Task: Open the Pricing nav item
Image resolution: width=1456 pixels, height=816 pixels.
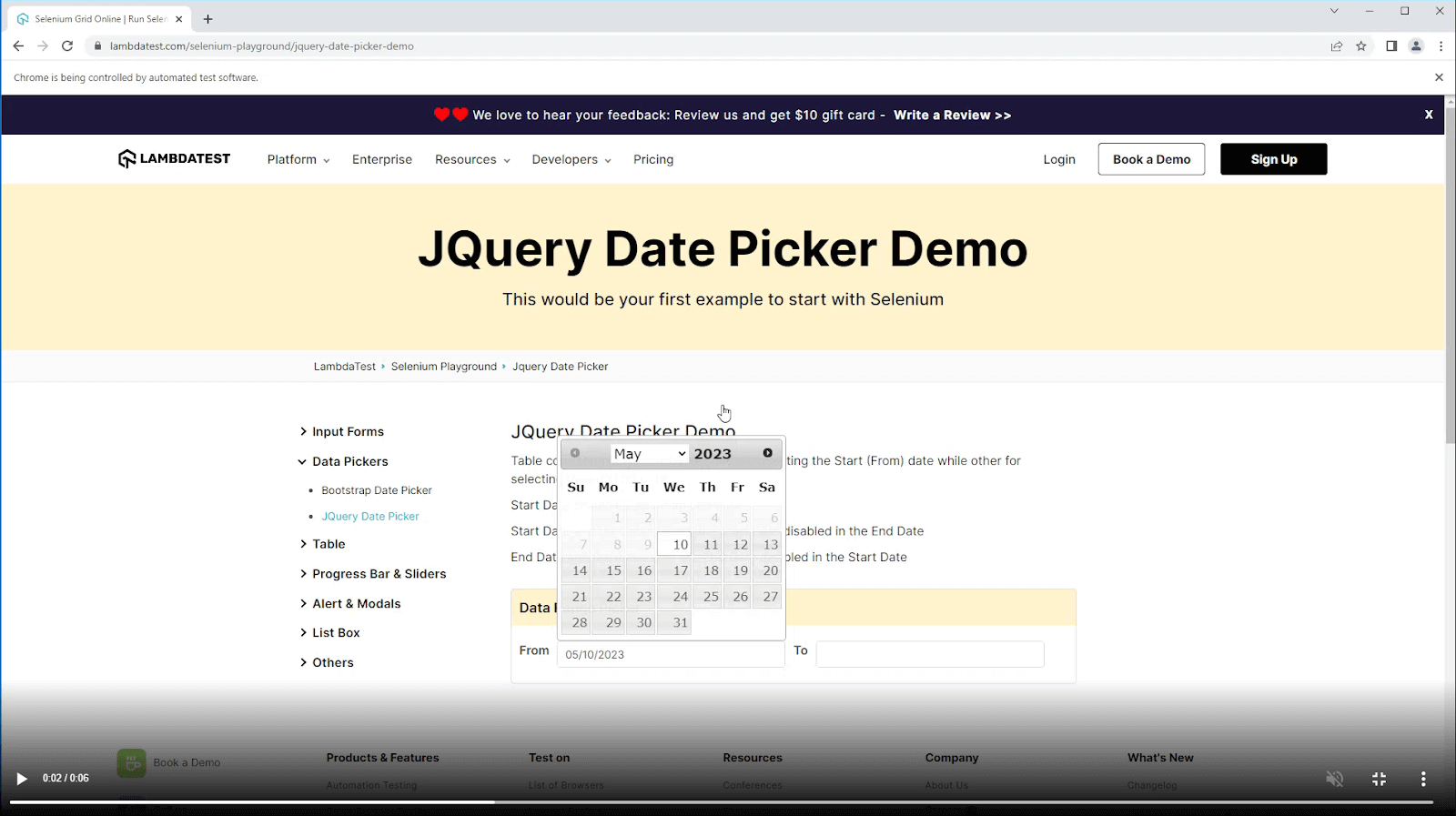Action: click(653, 159)
